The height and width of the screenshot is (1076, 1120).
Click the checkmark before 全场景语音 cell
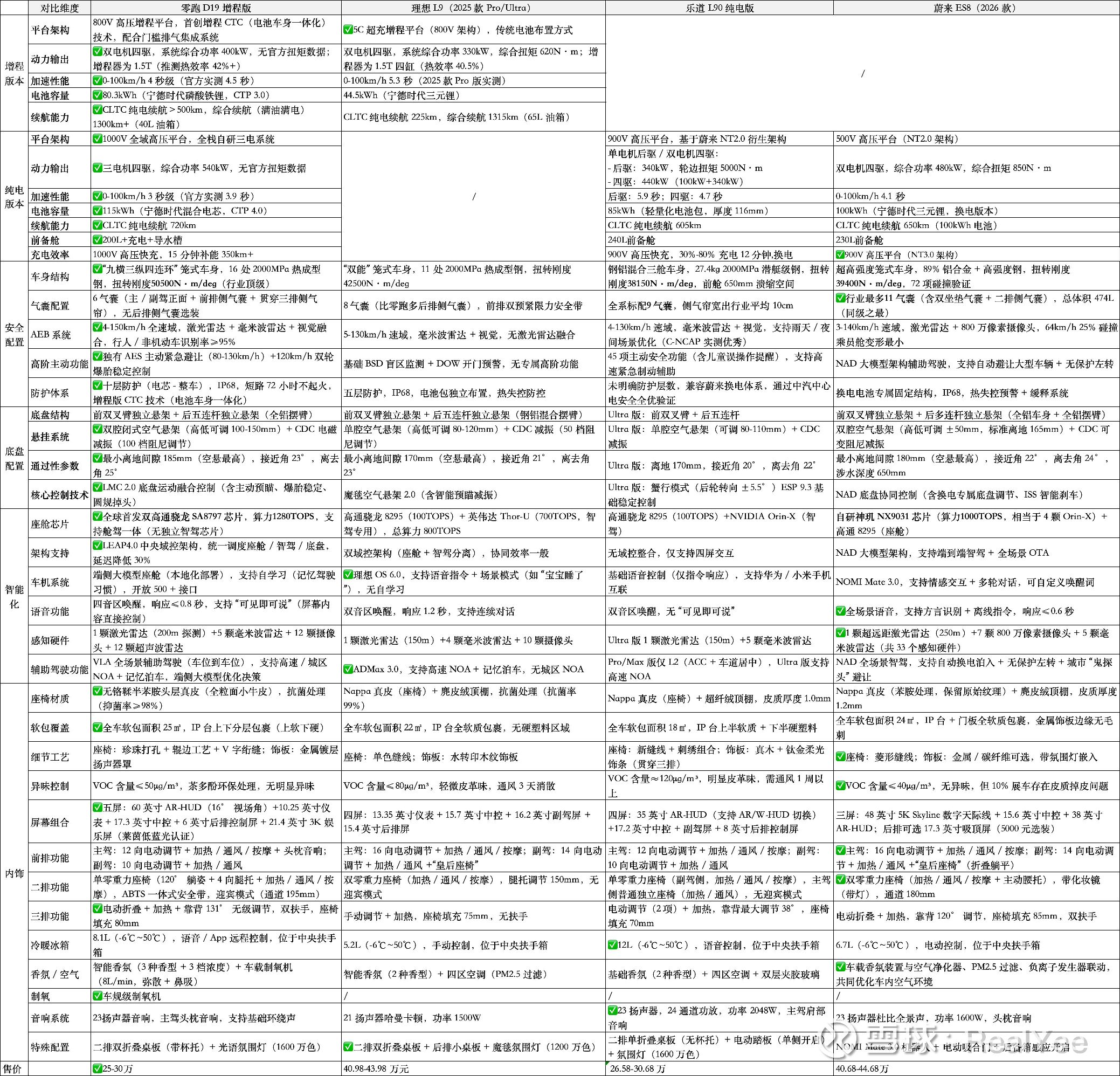841,610
